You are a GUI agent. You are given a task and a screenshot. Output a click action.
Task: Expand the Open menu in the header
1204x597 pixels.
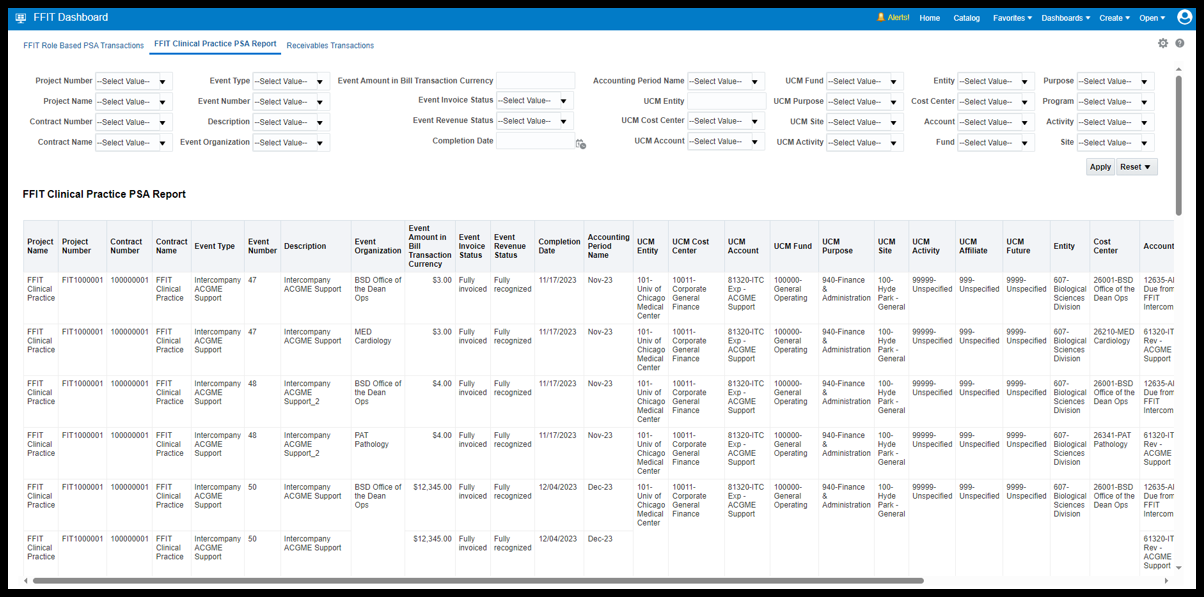[1151, 18]
